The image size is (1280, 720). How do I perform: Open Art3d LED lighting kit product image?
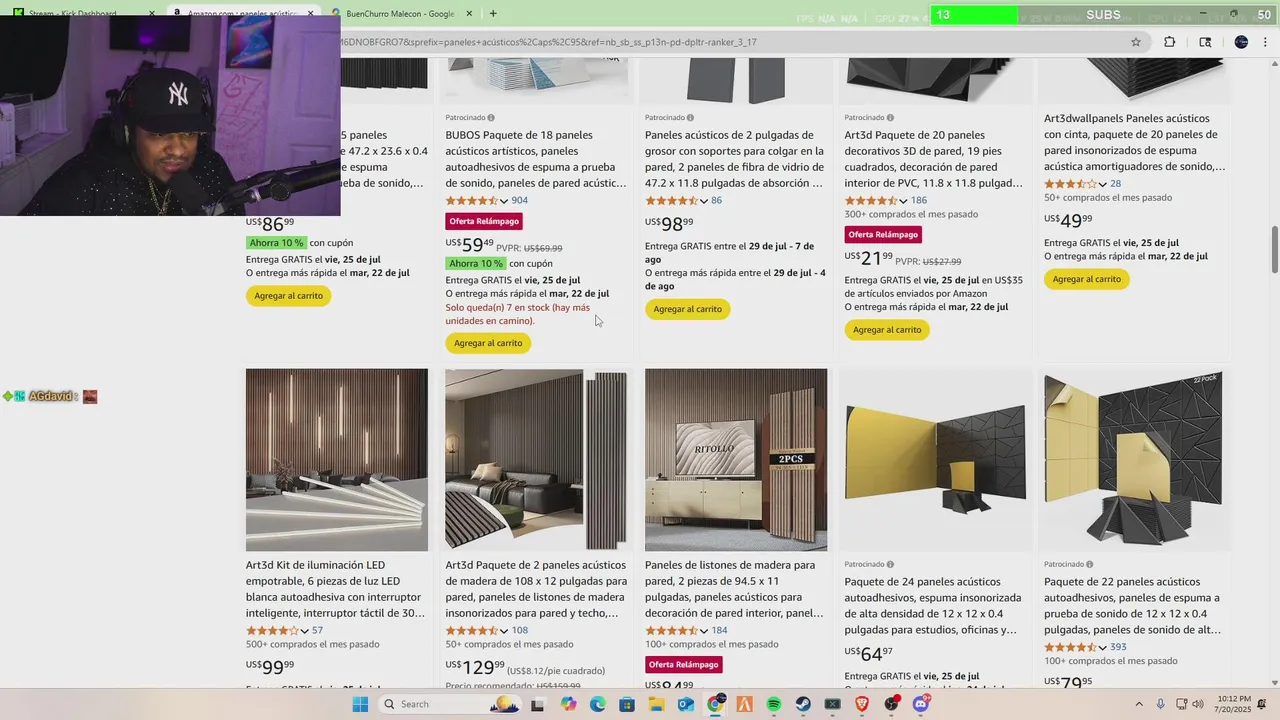337,460
